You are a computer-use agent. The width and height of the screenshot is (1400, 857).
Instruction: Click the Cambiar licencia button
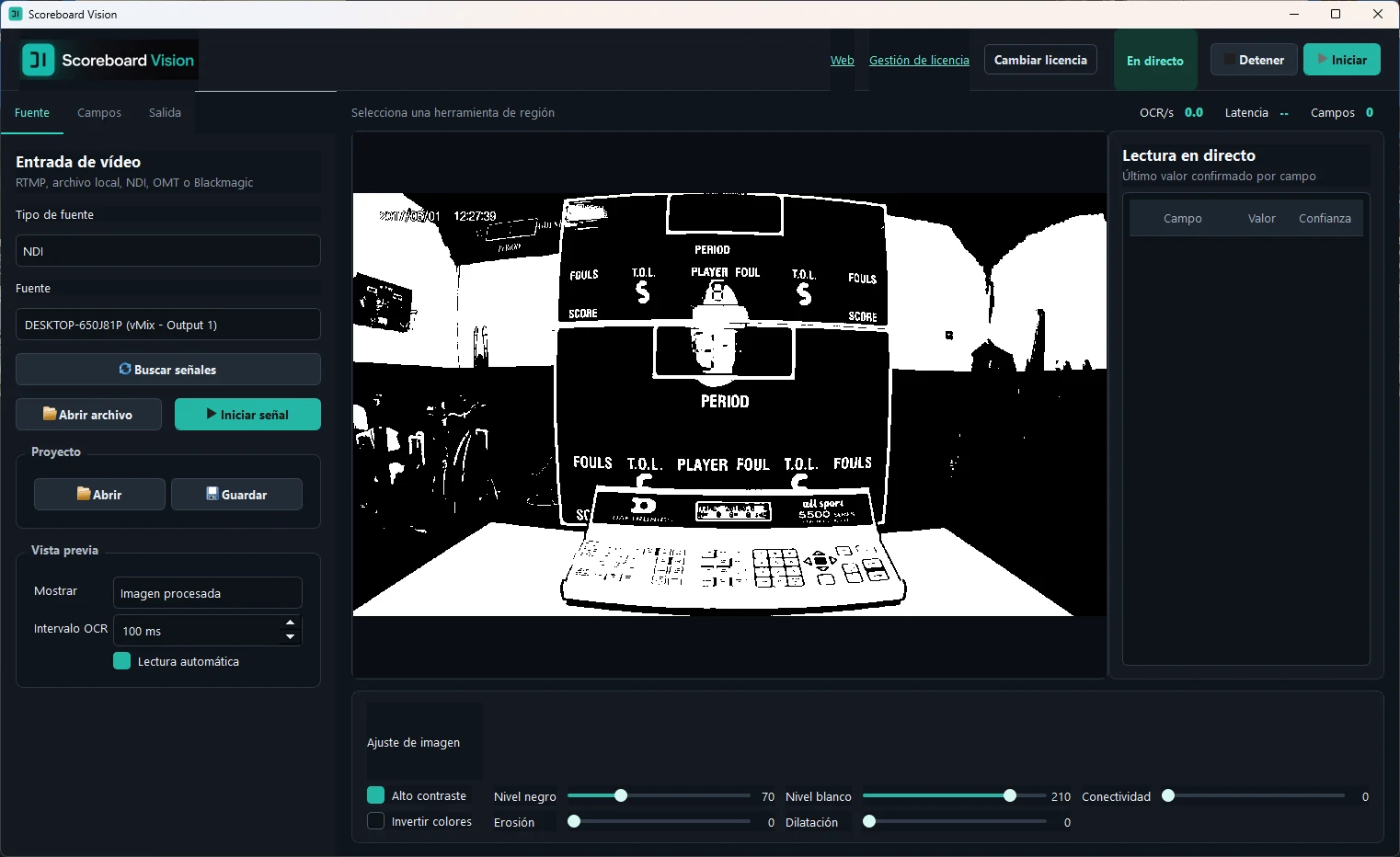click(x=1040, y=60)
